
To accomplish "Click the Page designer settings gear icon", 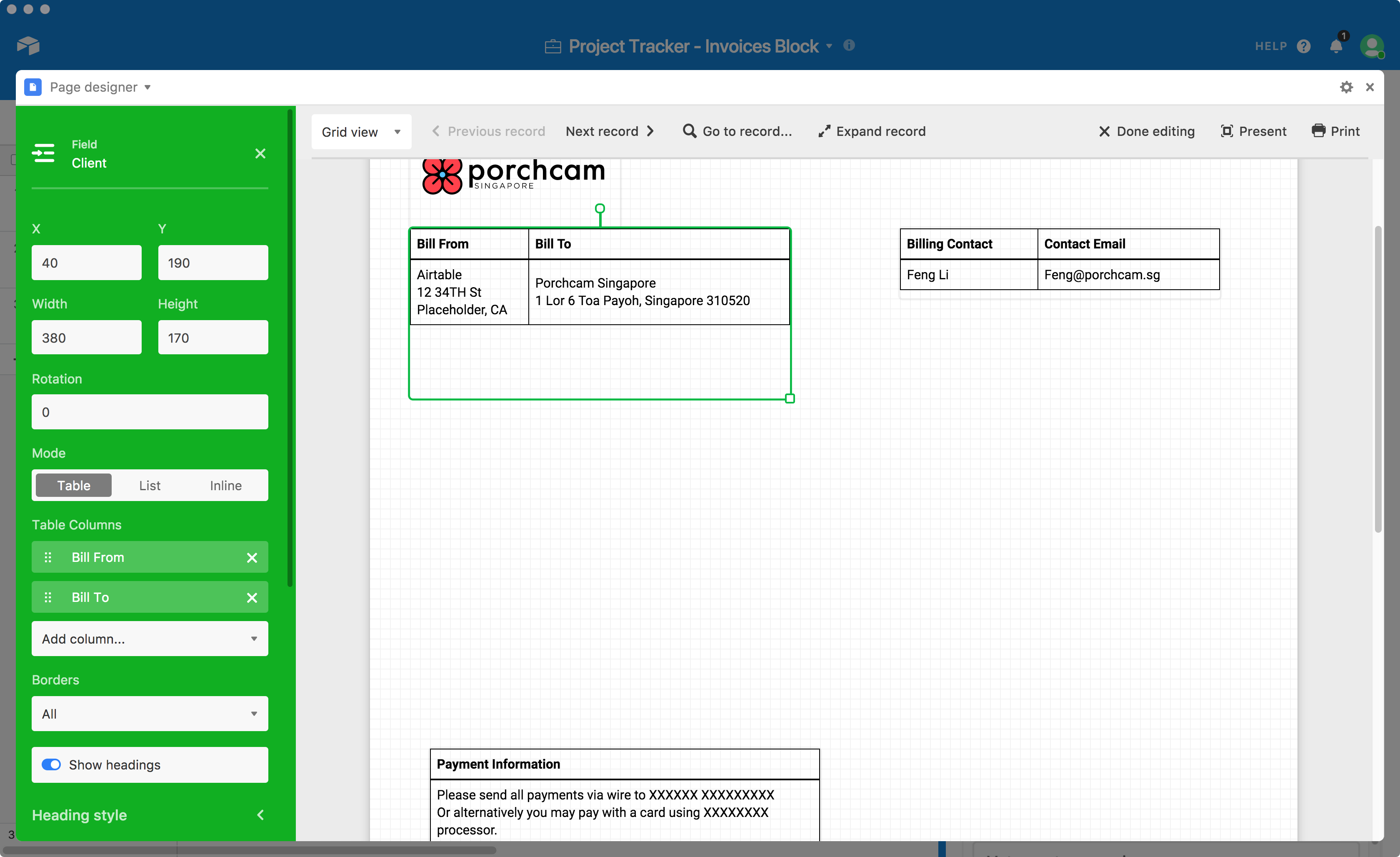I will pos(1346,87).
